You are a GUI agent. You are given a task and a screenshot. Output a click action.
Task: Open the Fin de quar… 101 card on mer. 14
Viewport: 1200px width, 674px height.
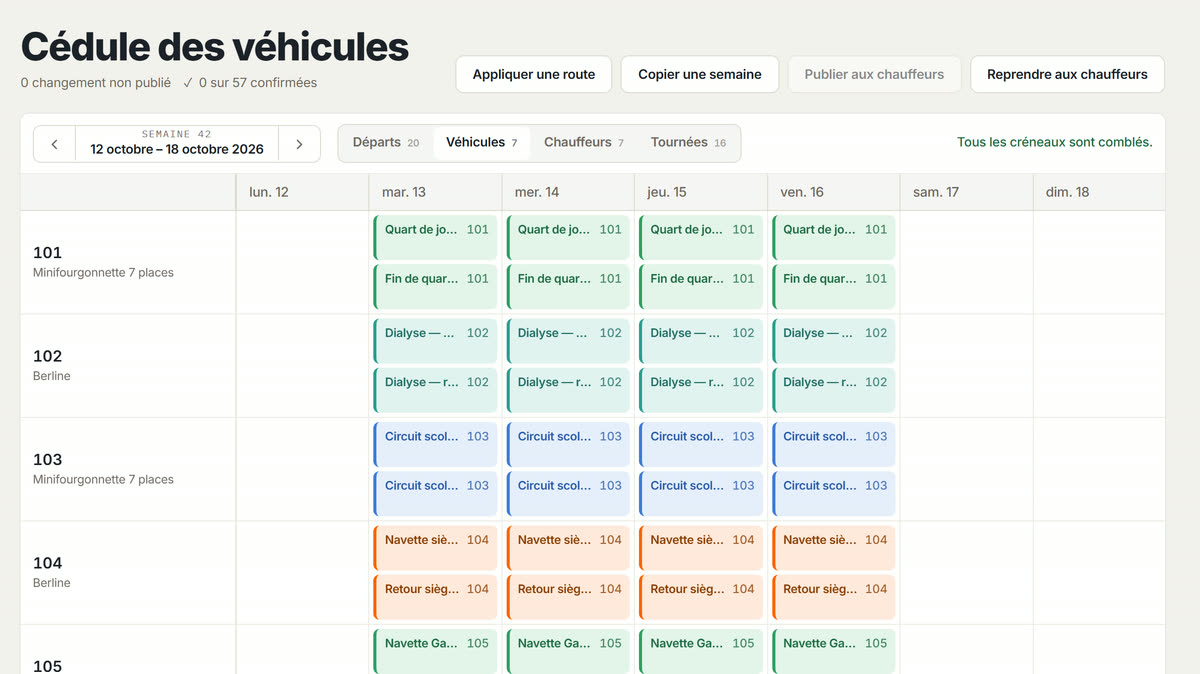coord(568,287)
